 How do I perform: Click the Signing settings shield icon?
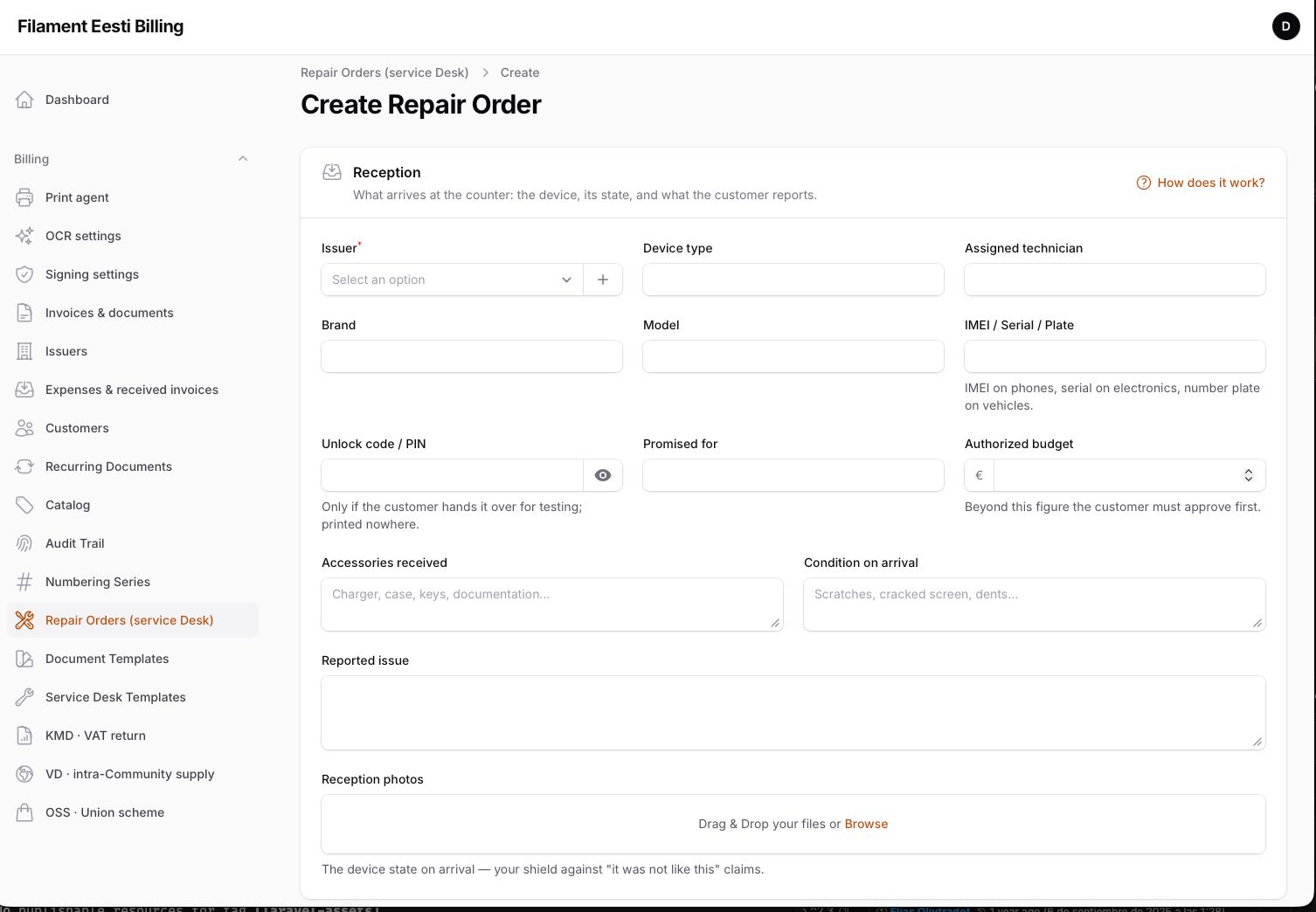[x=24, y=274]
